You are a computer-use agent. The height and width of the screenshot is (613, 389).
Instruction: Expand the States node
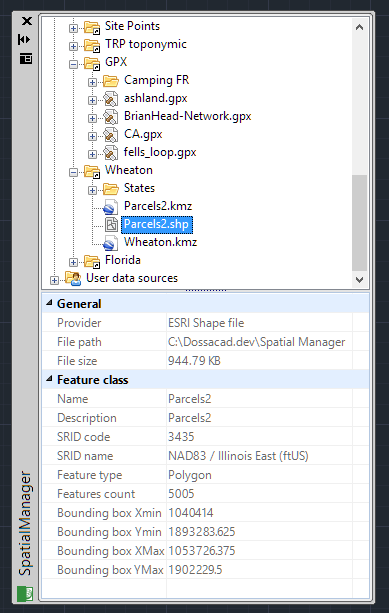pyautogui.click(x=92, y=190)
